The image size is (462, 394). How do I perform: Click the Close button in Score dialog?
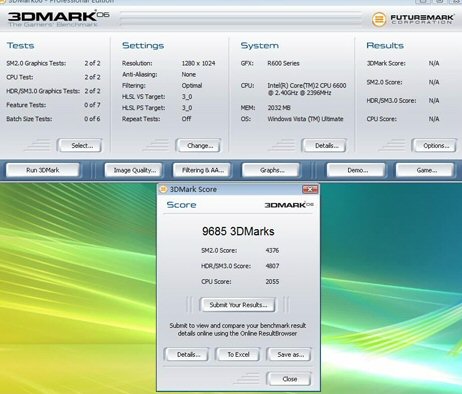pos(289,379)
